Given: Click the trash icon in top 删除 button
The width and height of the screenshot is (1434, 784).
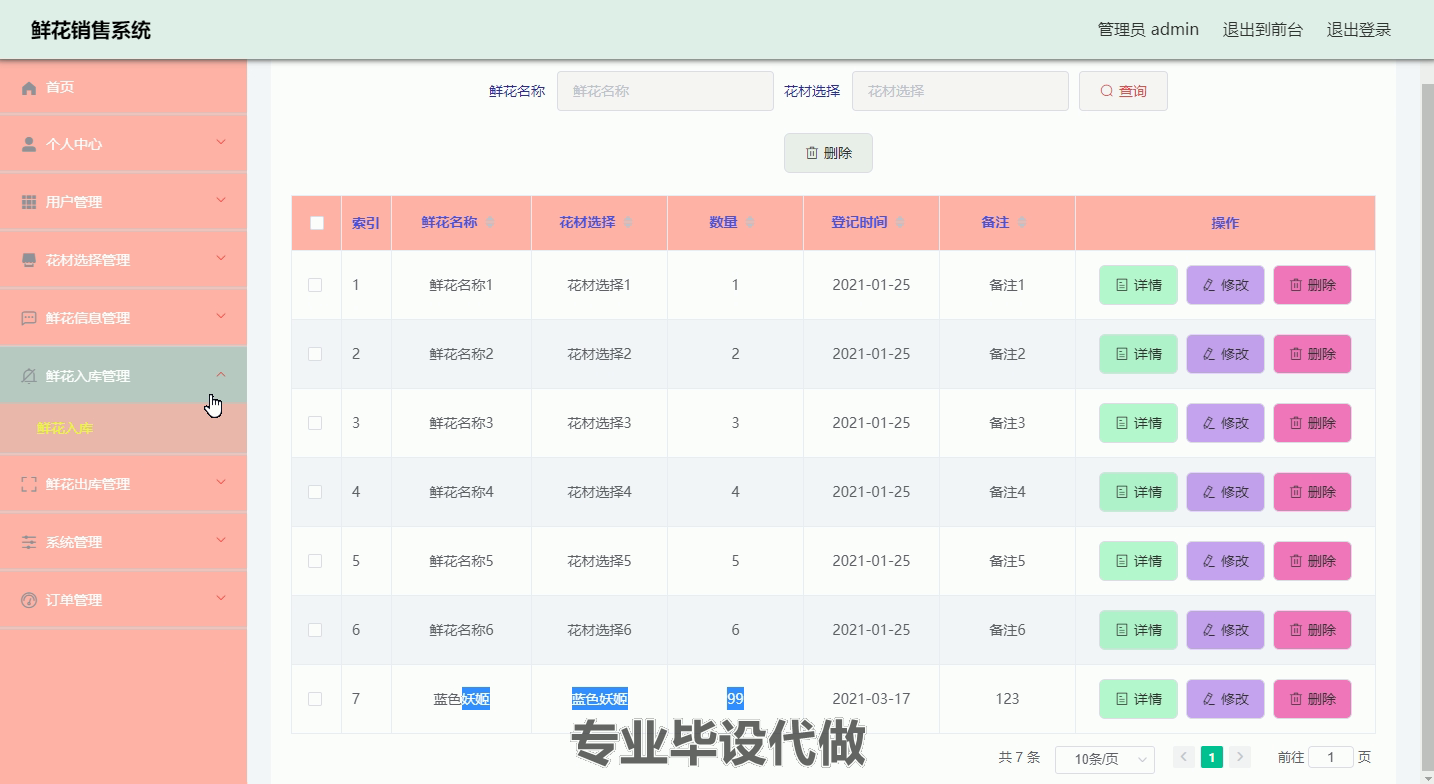Looking at the screenshot, I should 812,153.
